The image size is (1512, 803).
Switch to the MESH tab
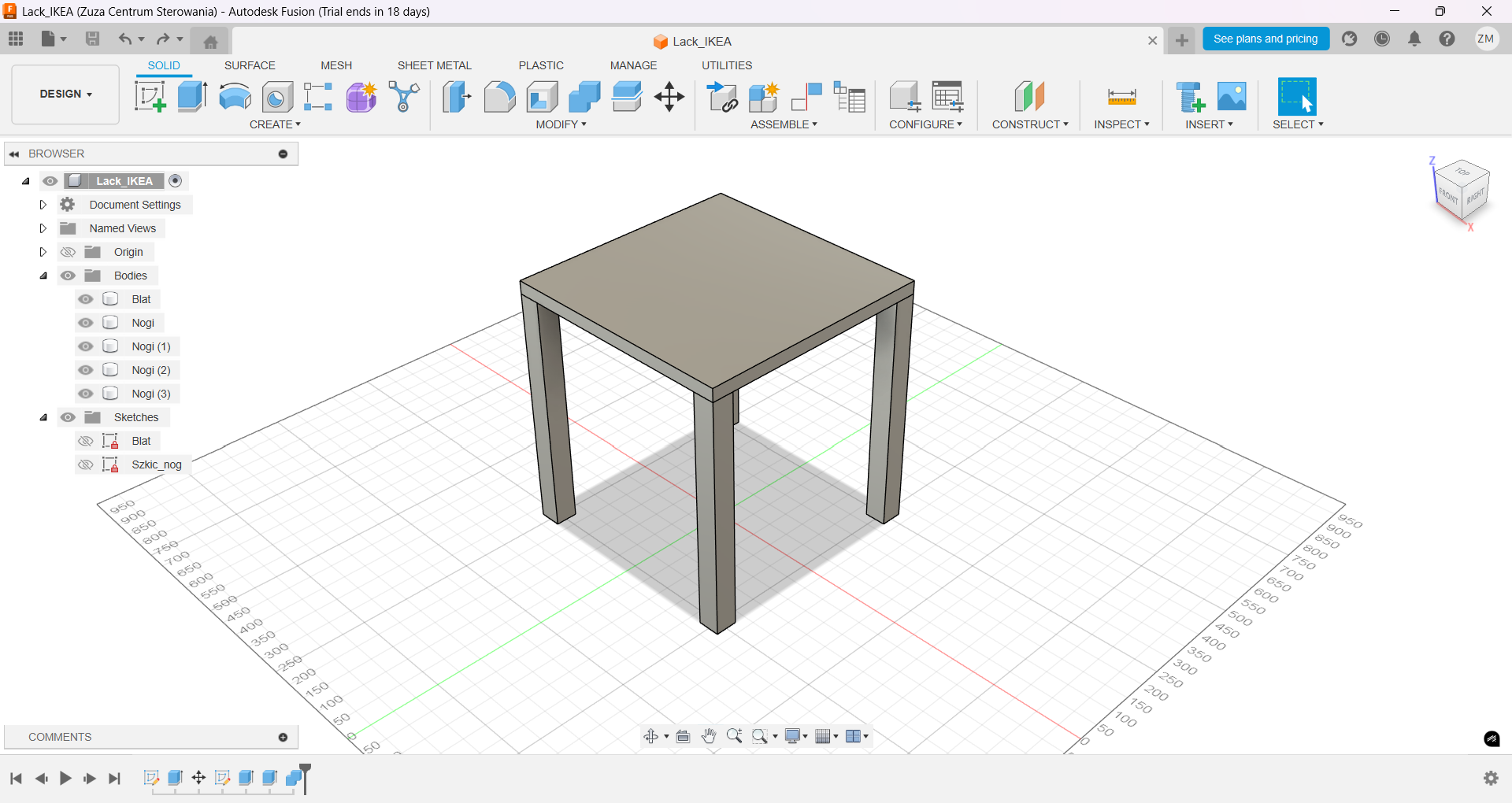336,65
